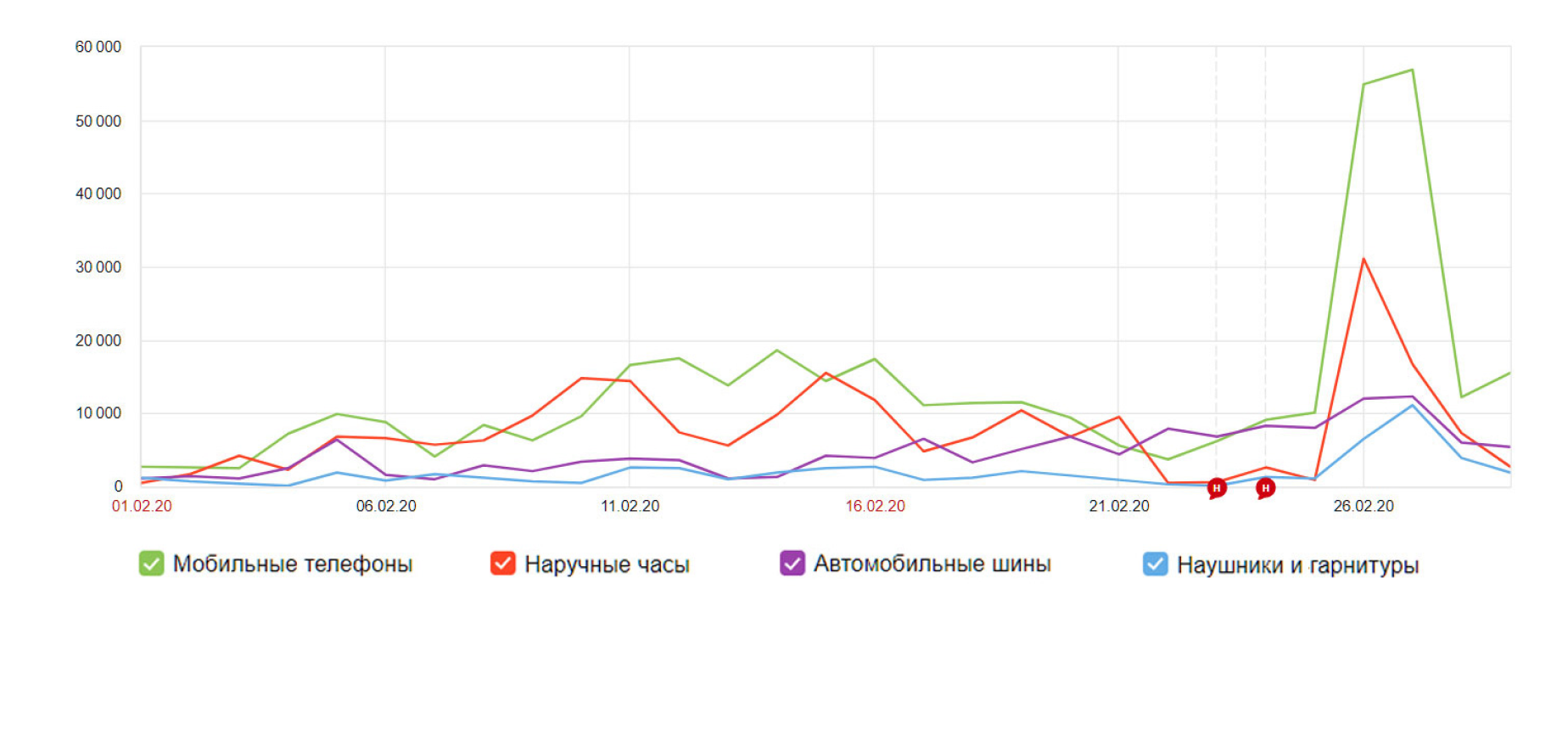
Task: Click the 06.02.20 date label
Action: (386, 506)
